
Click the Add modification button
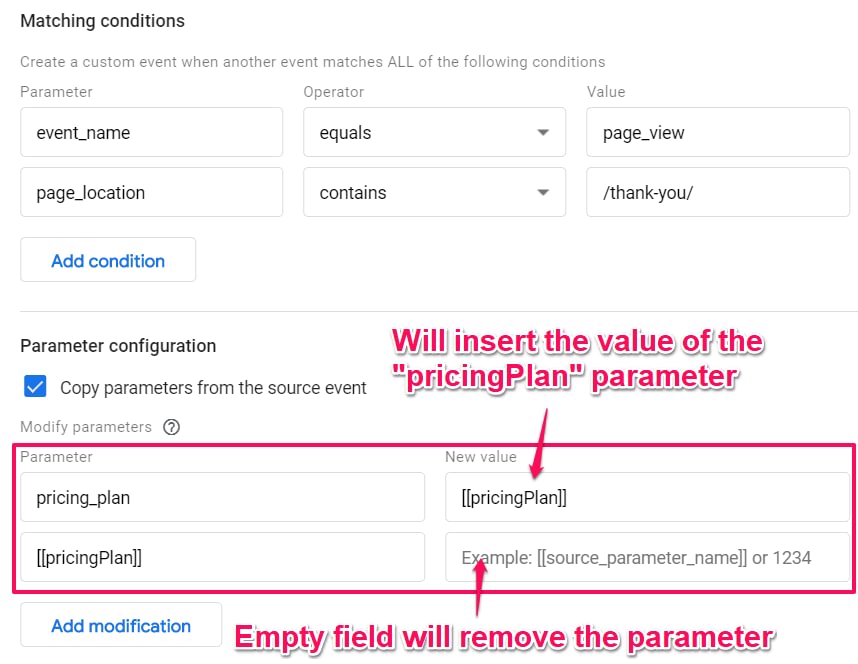[x=121, y=625]
